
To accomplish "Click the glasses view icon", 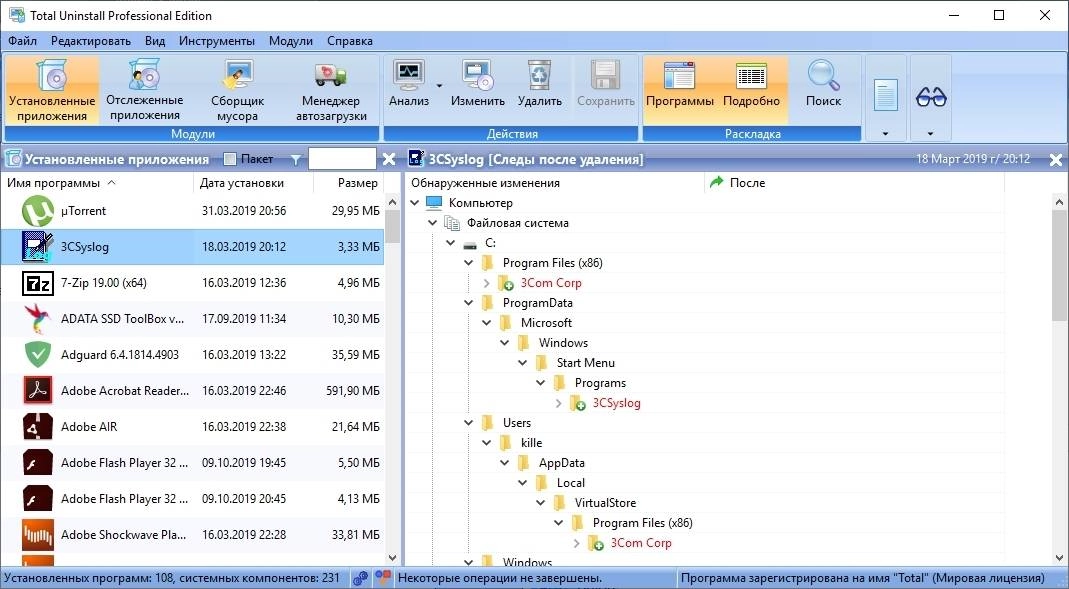I will pyautogui.click(x=931, y=97).
